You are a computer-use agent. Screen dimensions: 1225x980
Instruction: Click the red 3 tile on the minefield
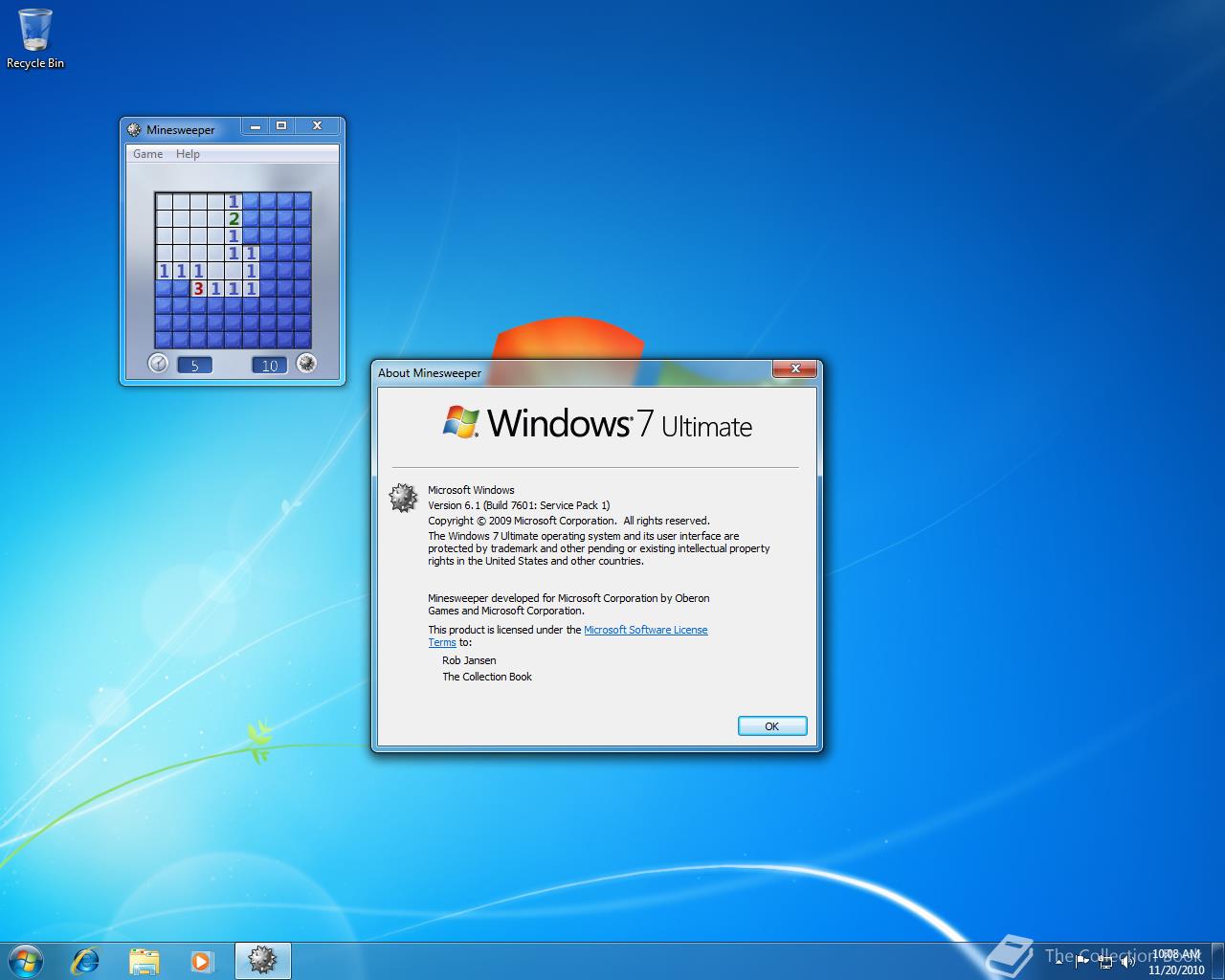tap(198, 288)
